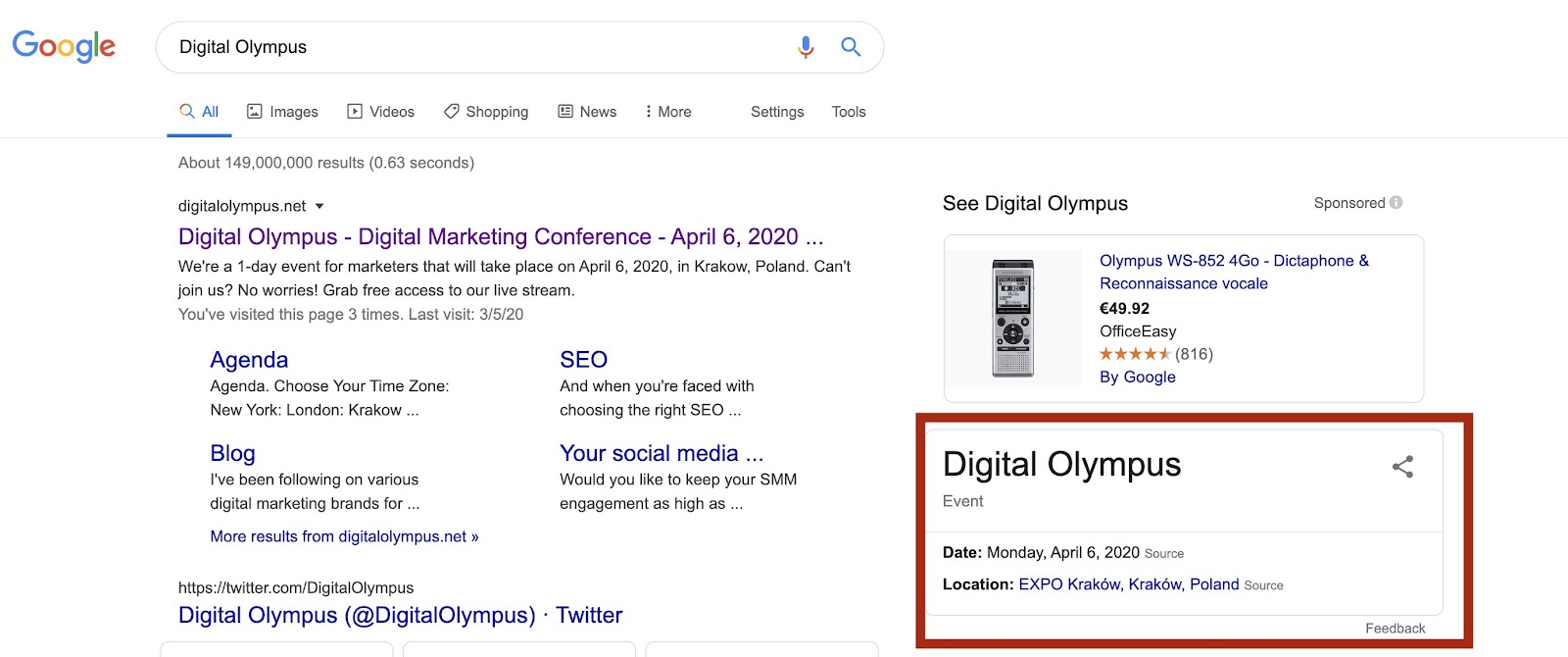Go to the News tab

pyautogui.click(x=587, y=112)
